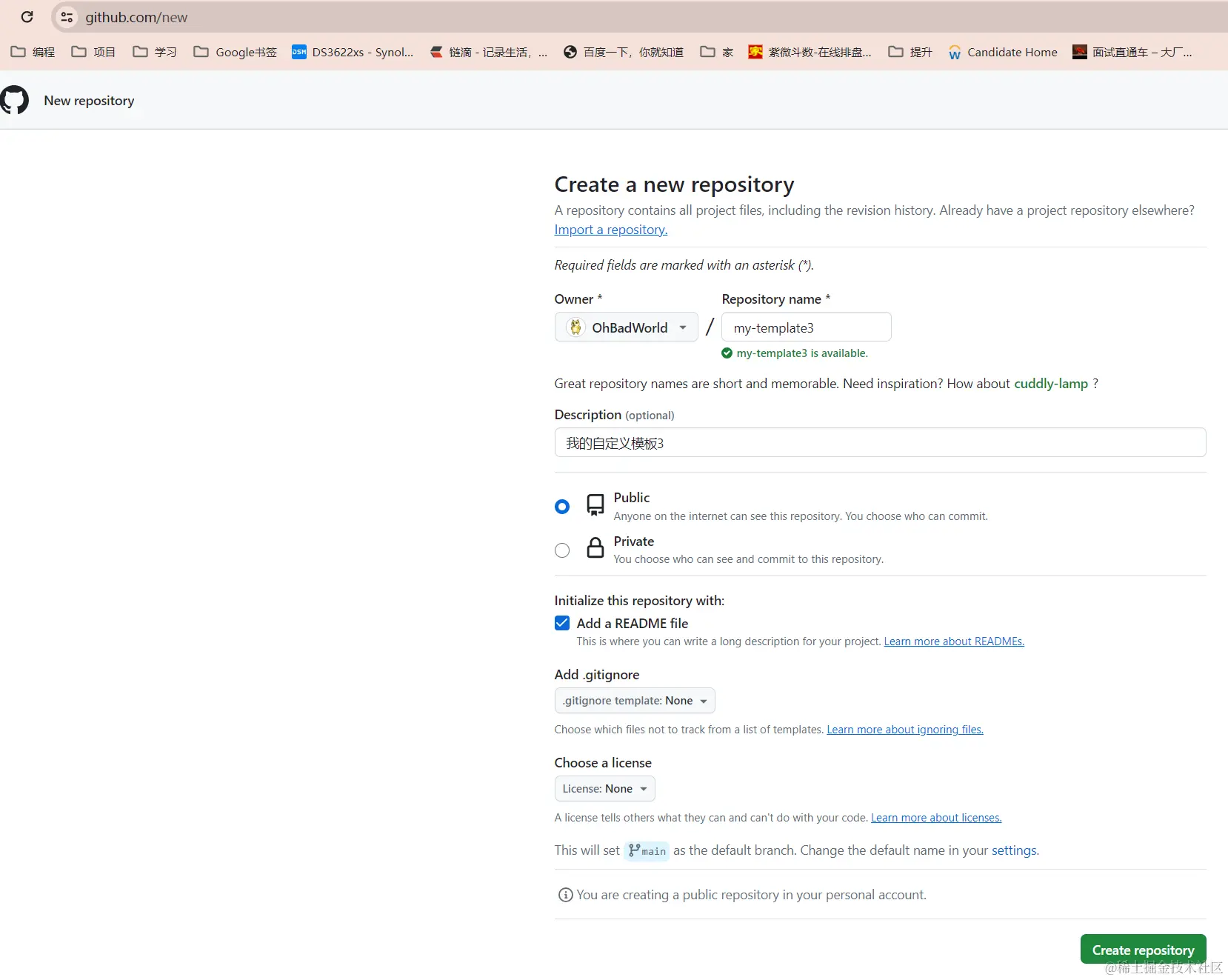Click the Public repository book icon
This screenshot has width=1228, height=980.
point(595,505)
